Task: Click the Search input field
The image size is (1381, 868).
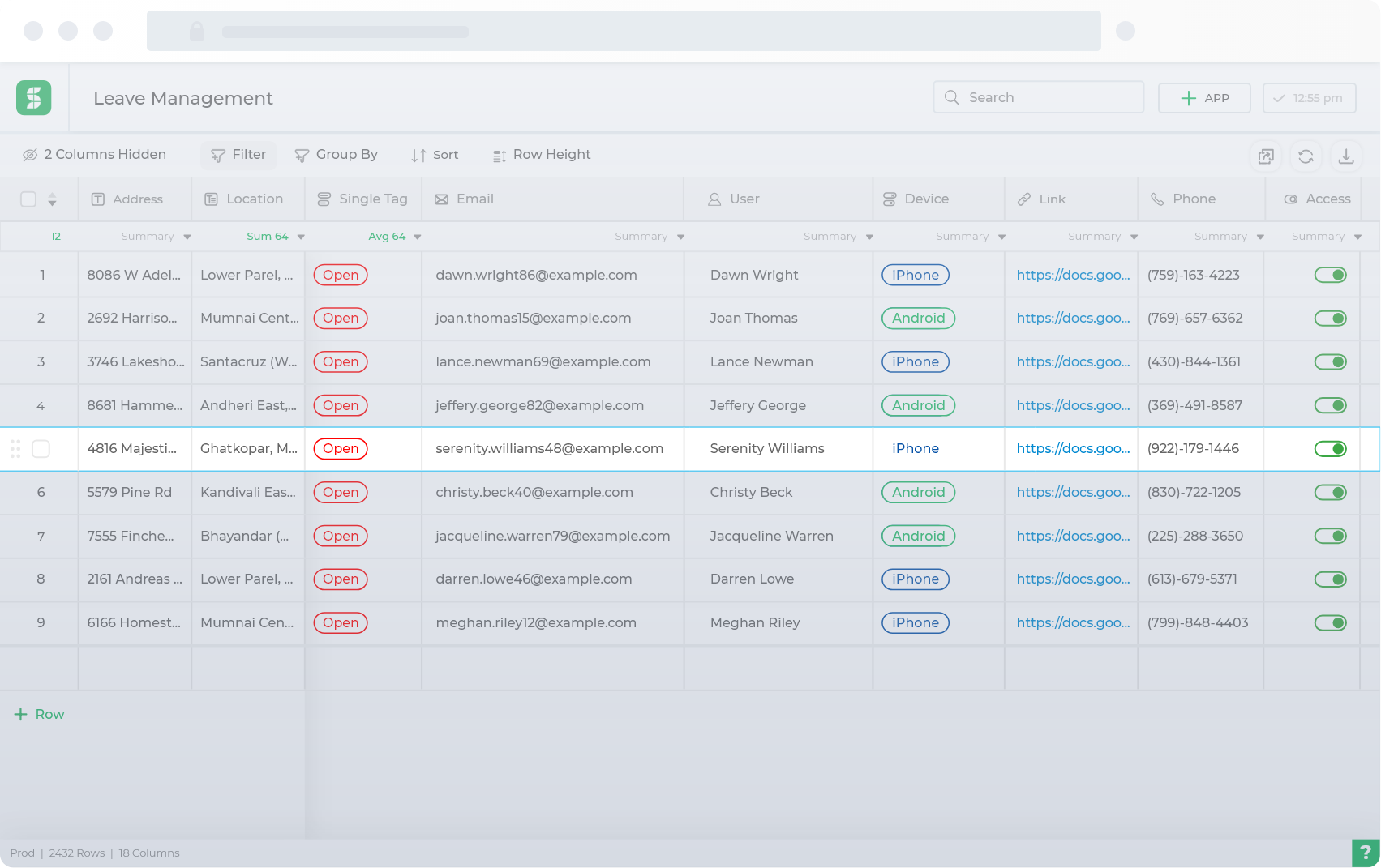Action: [1038, 97]
